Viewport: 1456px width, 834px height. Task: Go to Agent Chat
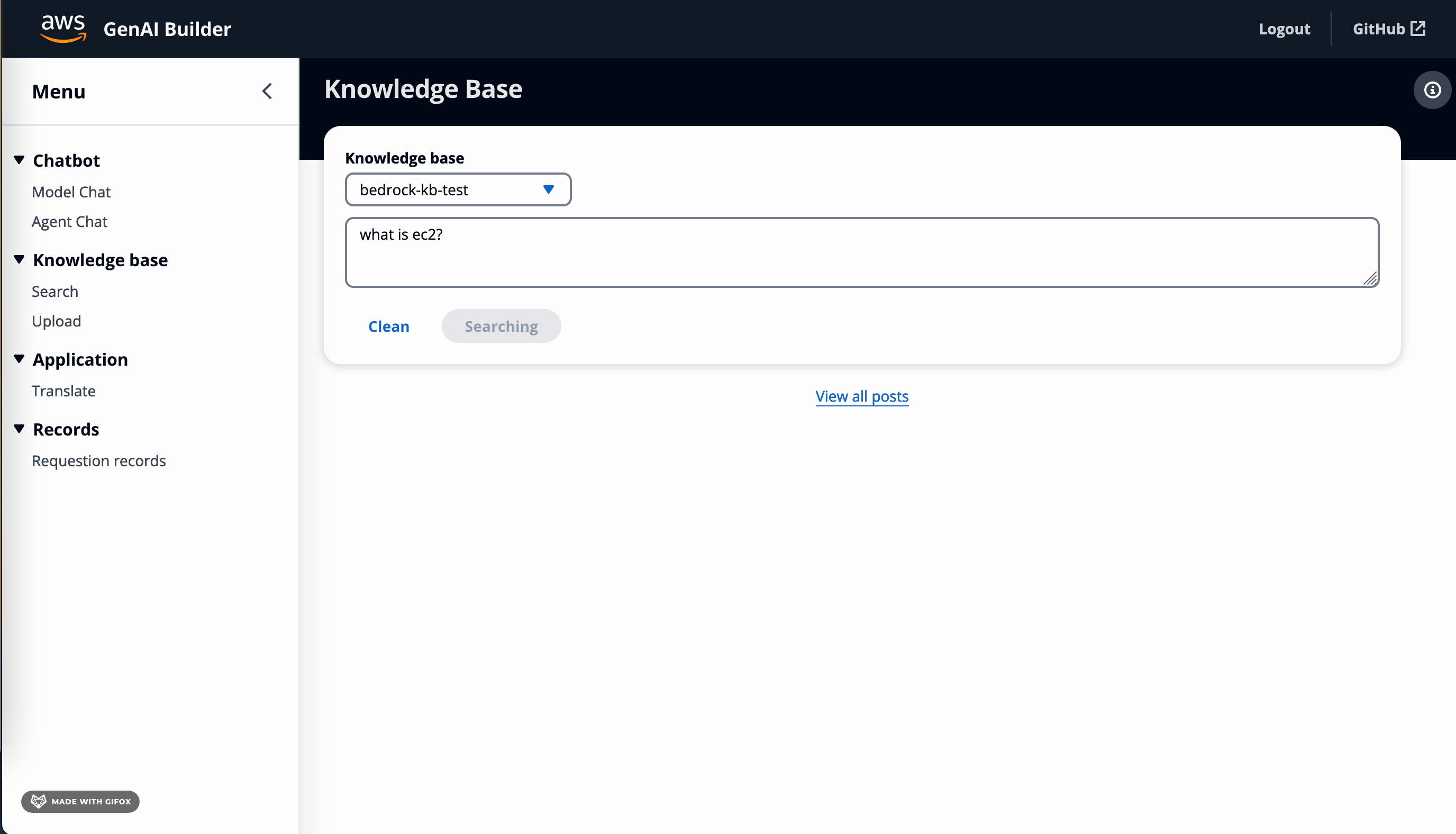click(x=69, y=222)
